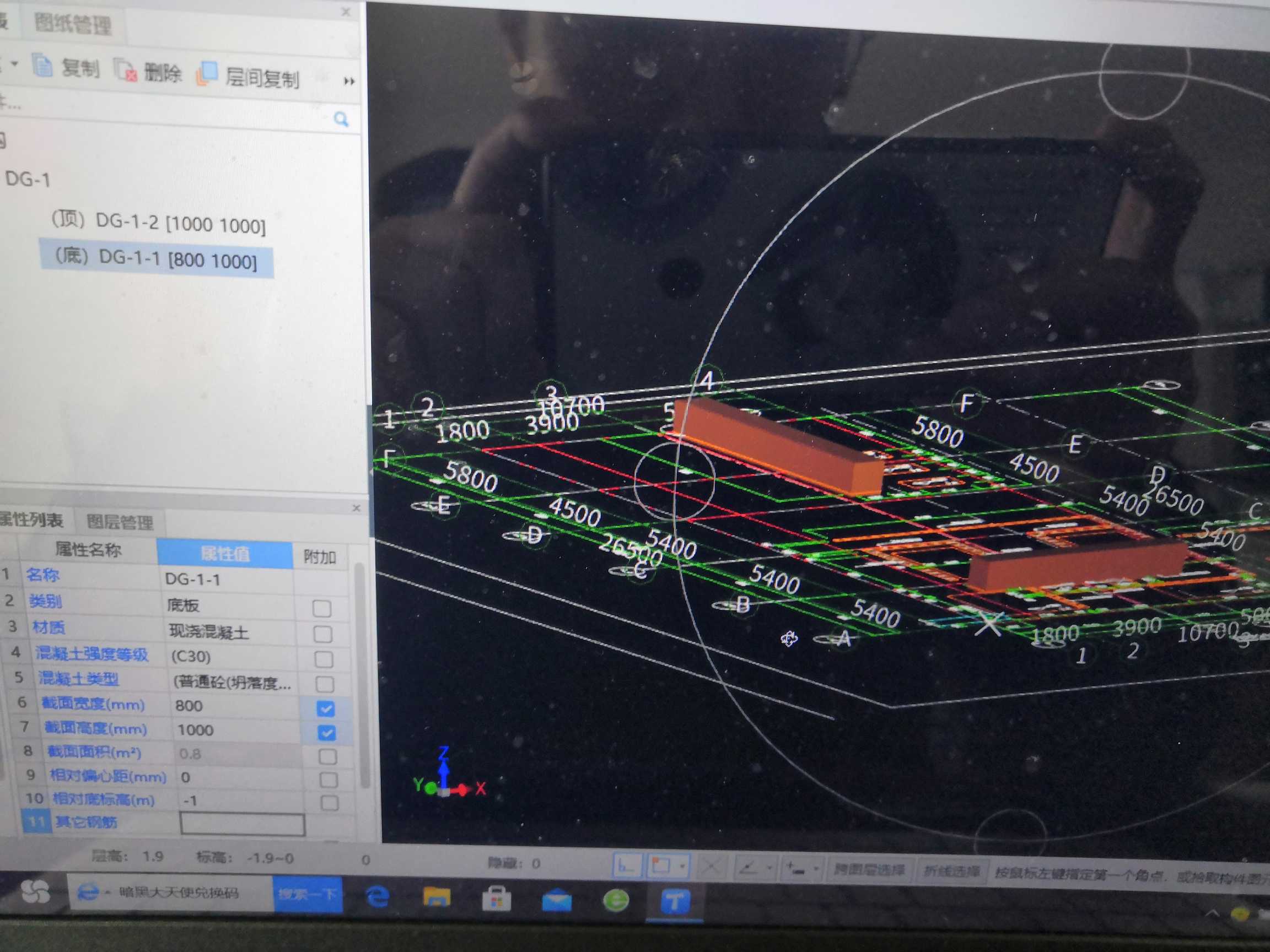Uncheck the 附加 checkbox for 截面高度 row
The height and width of the screenshot is (952, 1270).
click(327, 733)
